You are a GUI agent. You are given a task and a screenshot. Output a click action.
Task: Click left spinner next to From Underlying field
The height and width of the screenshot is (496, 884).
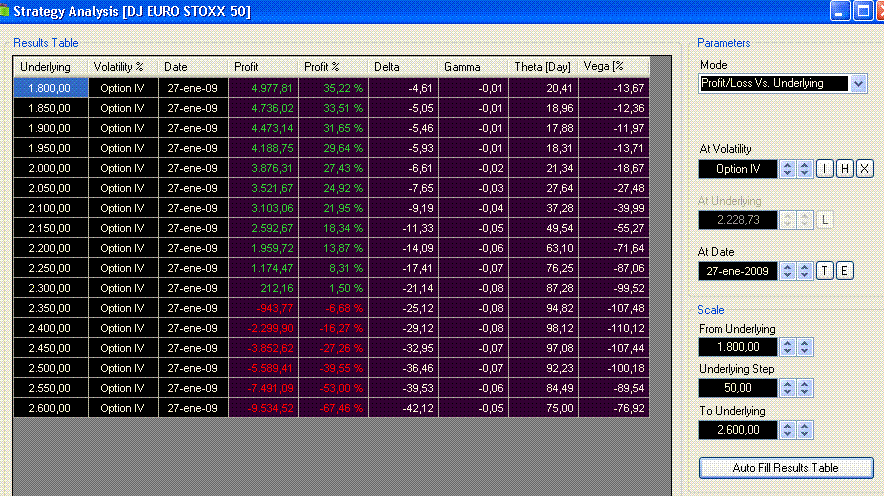click(788, 347)
